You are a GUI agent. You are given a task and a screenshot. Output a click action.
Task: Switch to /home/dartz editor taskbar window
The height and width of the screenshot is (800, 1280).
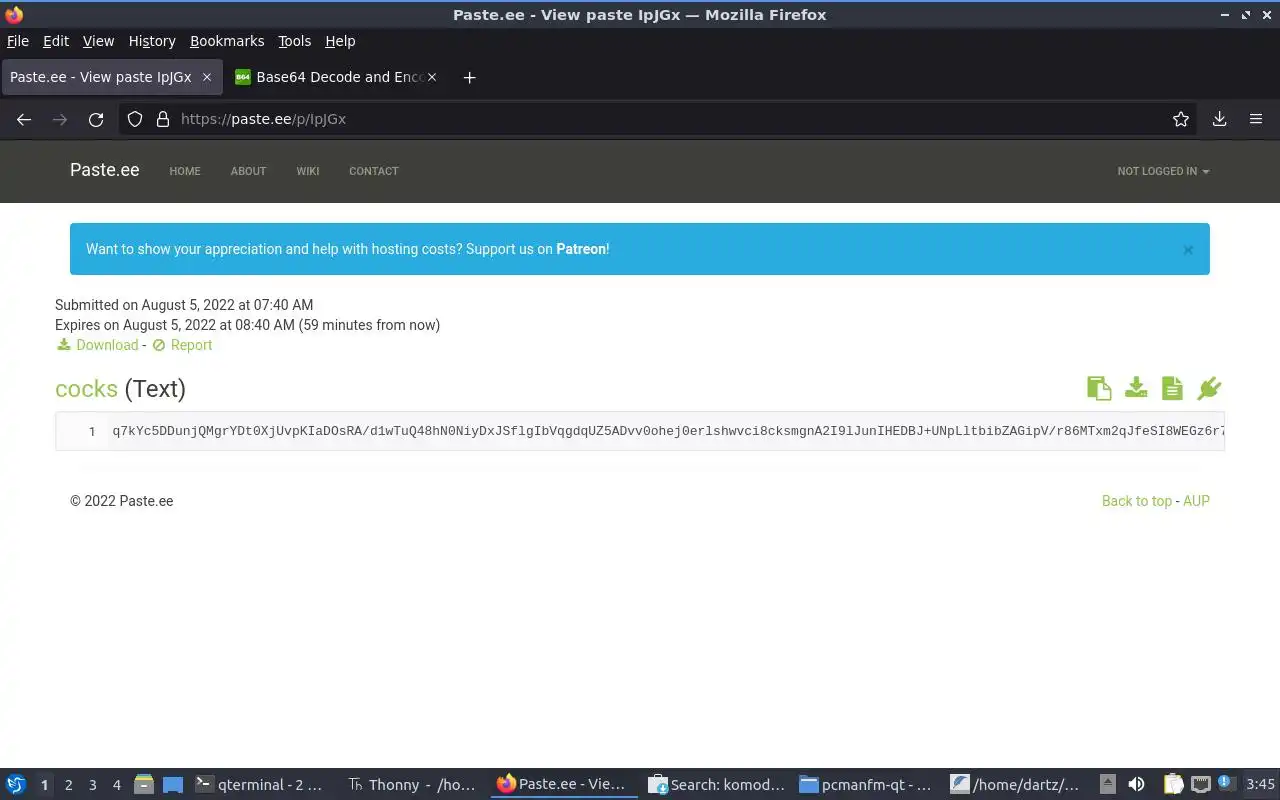click(x=1017, y=785)
